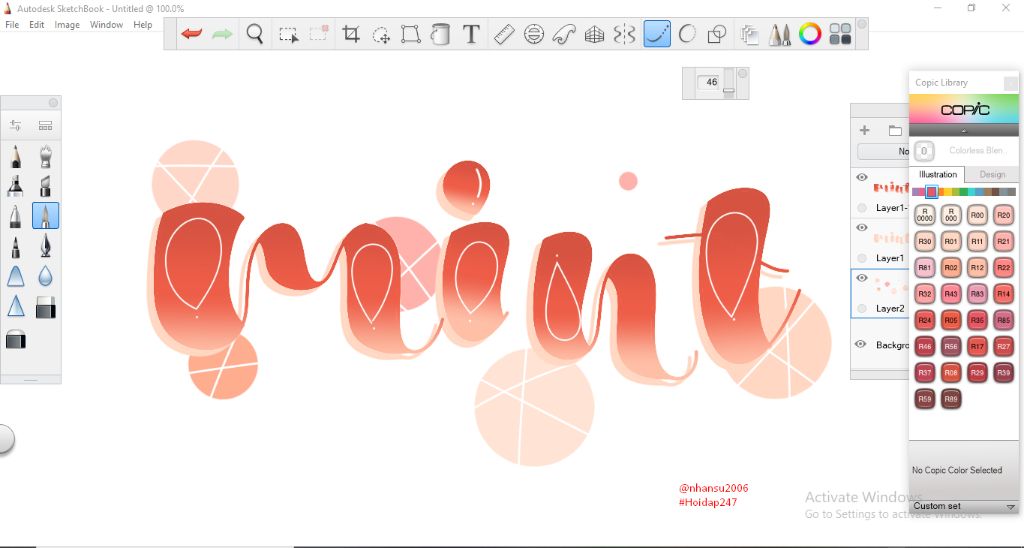Choose the R05 Copic swatch
1024x548 pixels.
[x=951, y=320]
